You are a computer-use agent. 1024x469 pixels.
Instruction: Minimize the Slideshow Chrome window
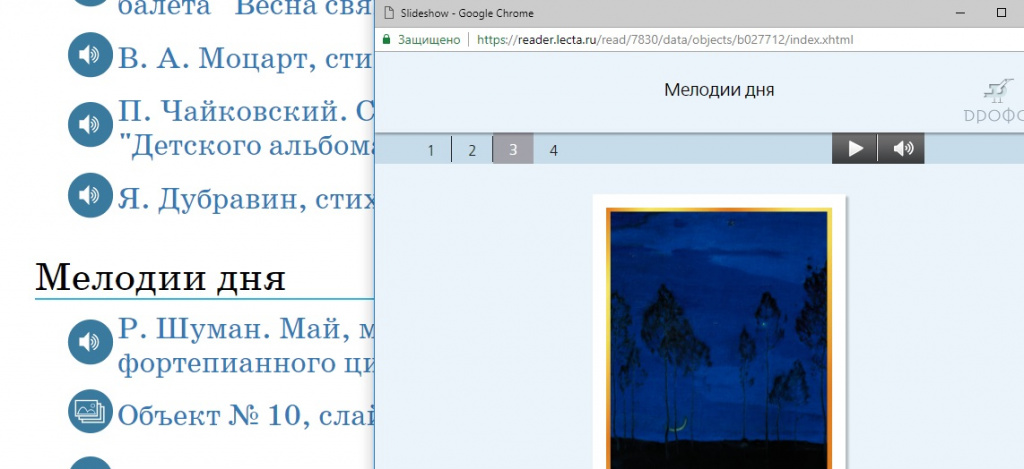pyautogui.click(x=960, y=13)
